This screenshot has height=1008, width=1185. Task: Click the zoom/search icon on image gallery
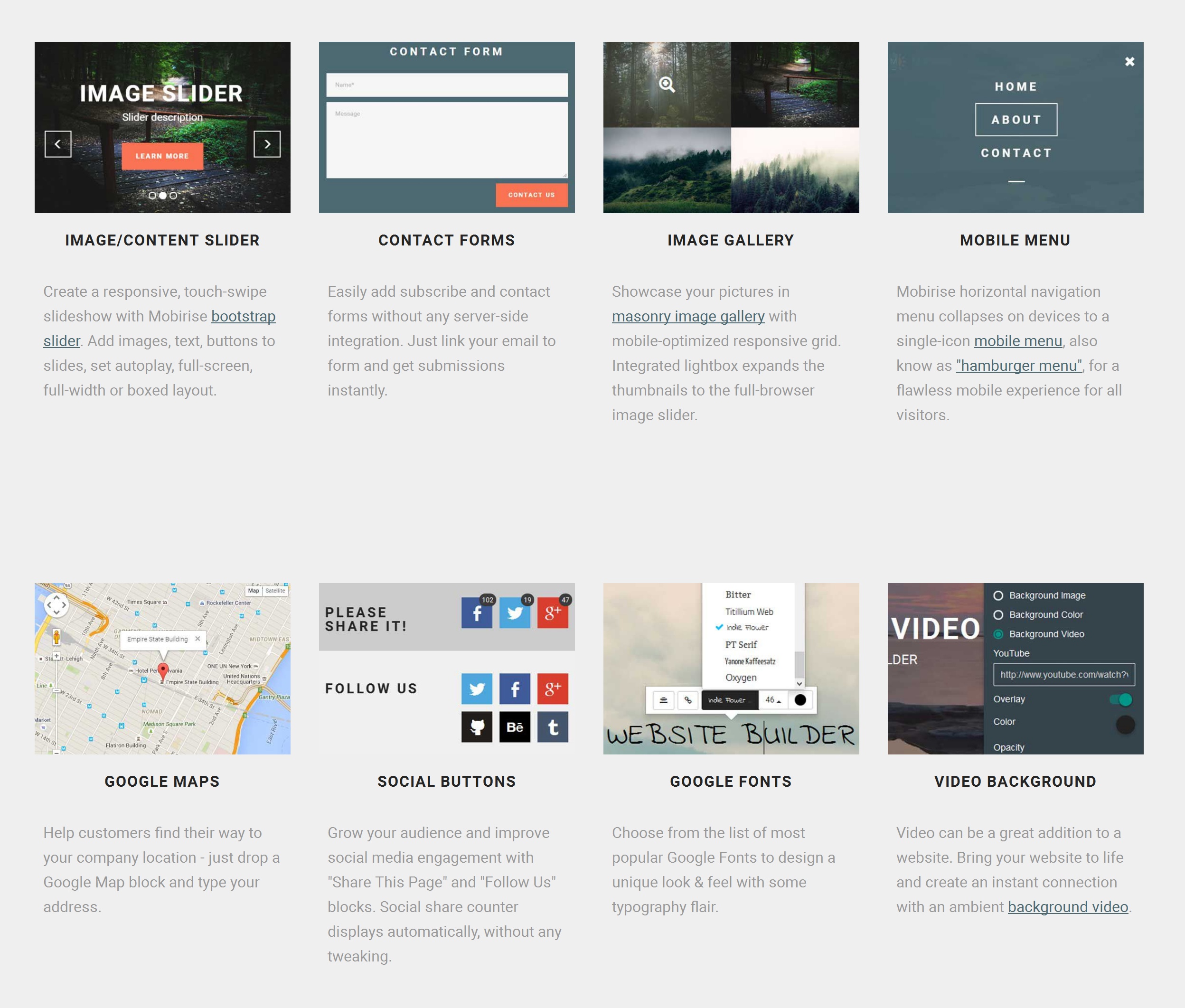(x=666, y=84)
